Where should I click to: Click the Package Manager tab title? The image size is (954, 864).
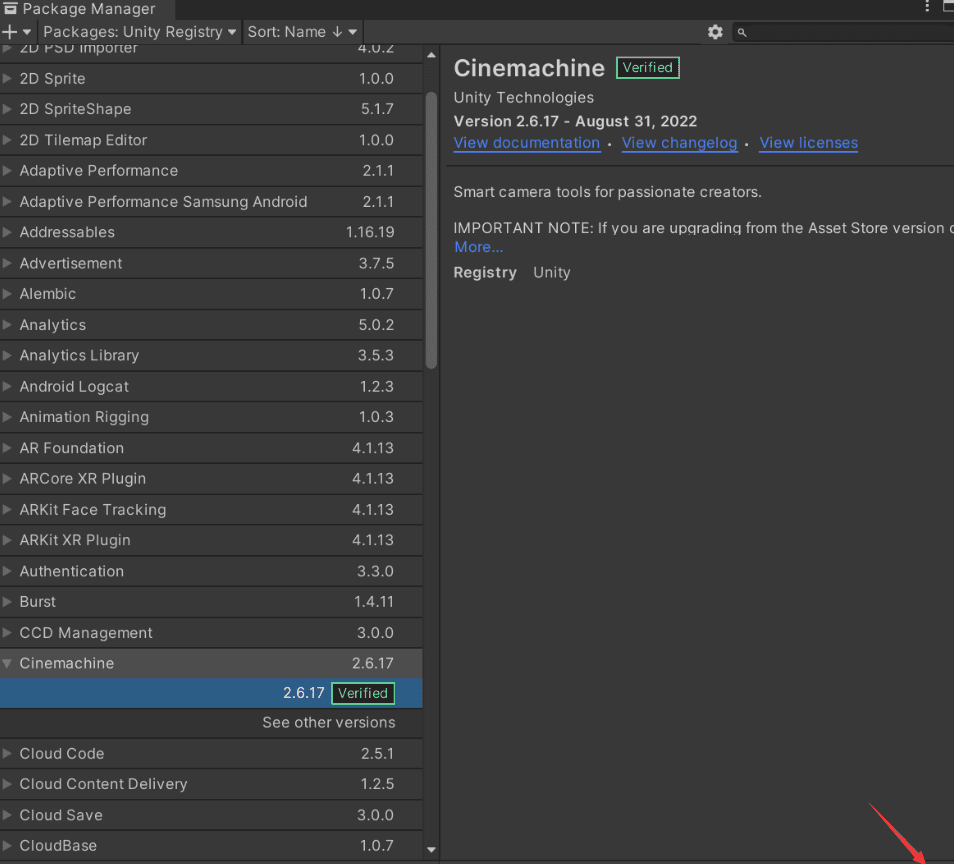pyautogui.click(x=88, y=9)
